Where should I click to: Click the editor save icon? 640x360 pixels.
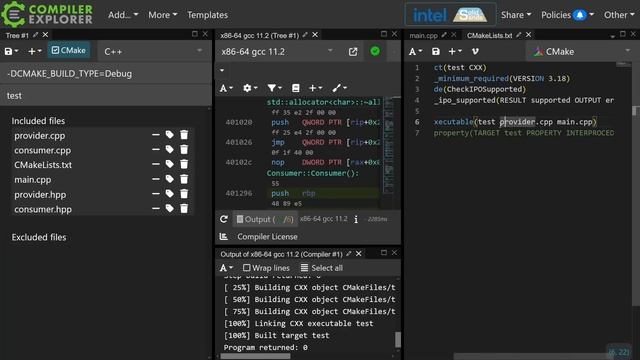click(436, 51)
